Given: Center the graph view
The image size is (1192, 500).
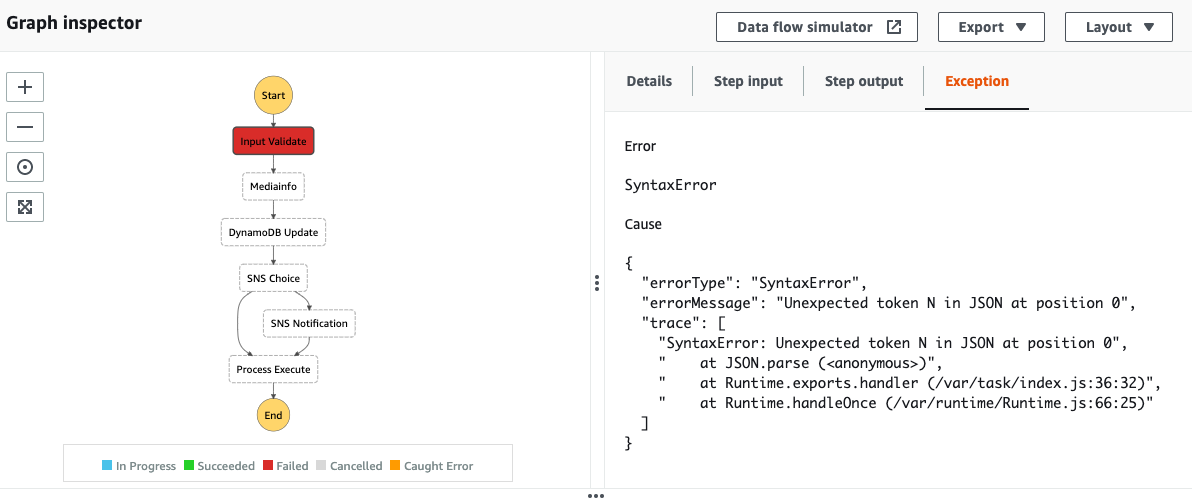Looking at the screenshot, I should point(25,166).
